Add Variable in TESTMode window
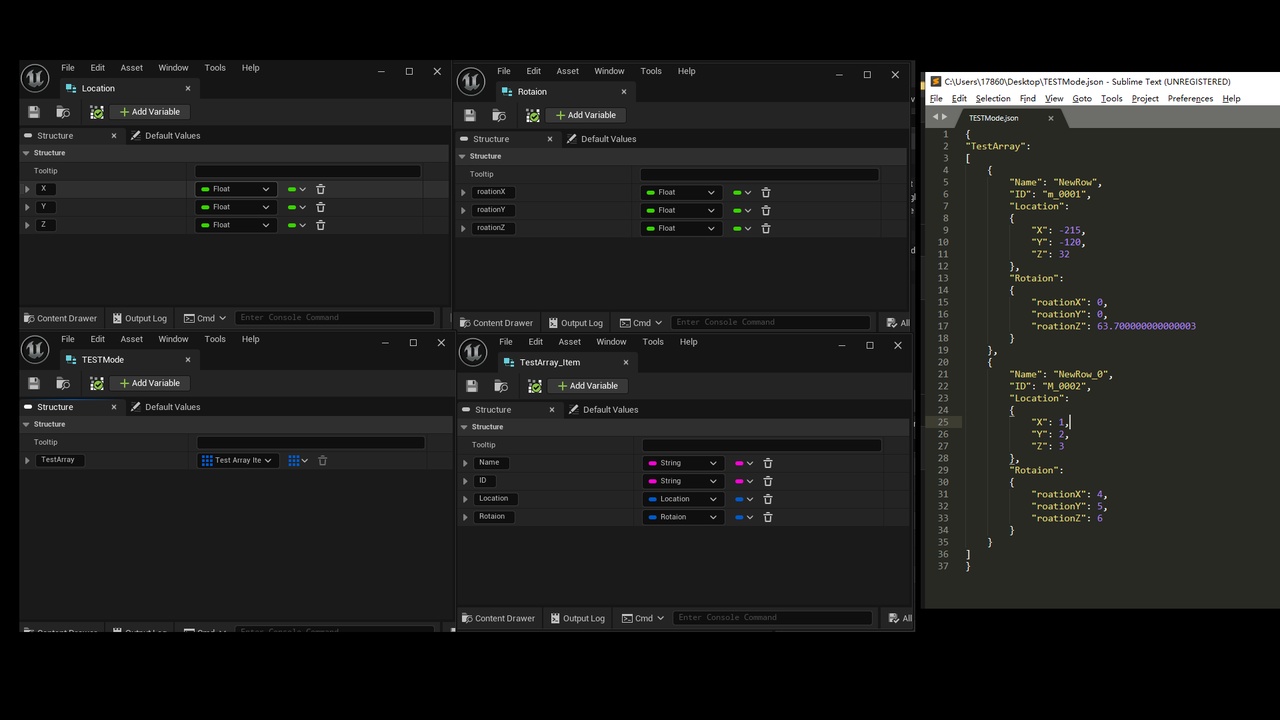1280x720 pixels. coord(150,383)
